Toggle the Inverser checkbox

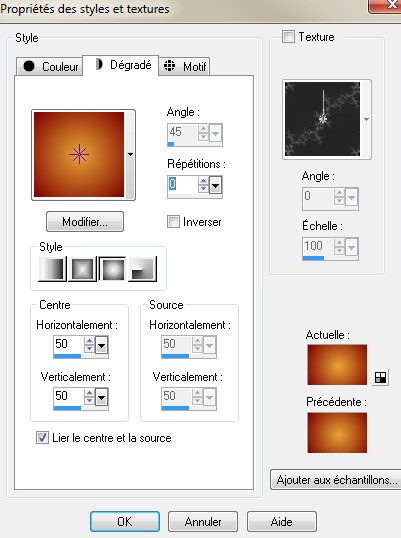[173, 222]
